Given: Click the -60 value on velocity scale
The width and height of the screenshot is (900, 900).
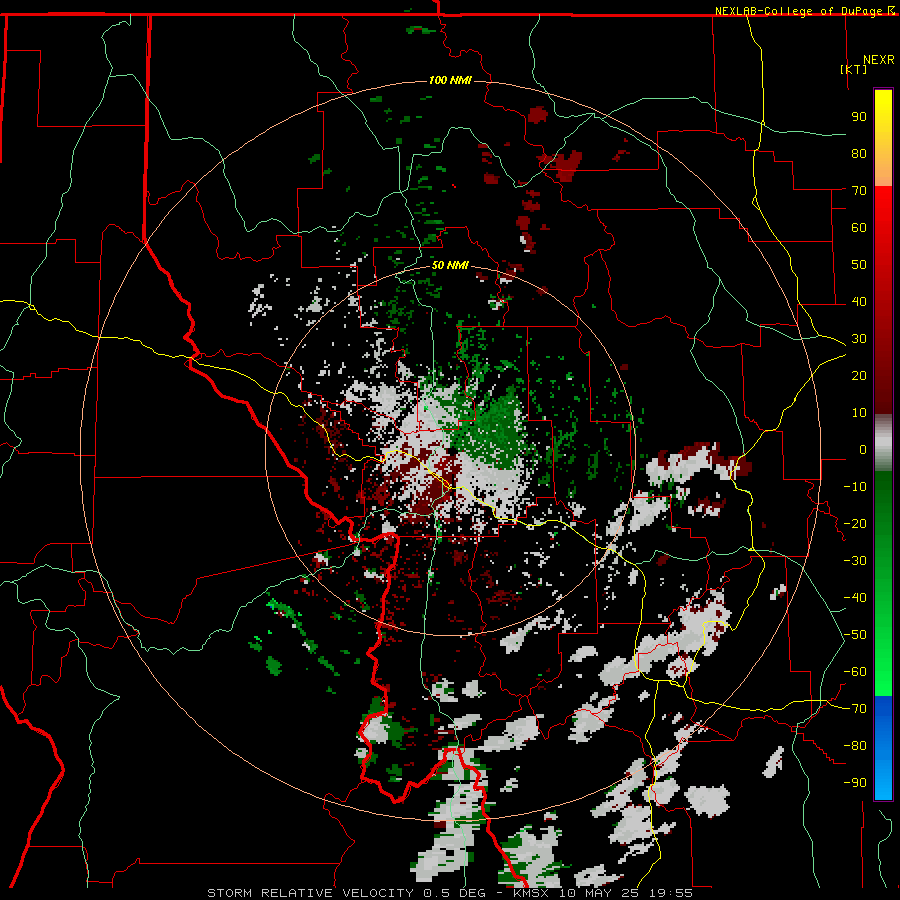Looking at the screenshot, I should click(855, 672).
